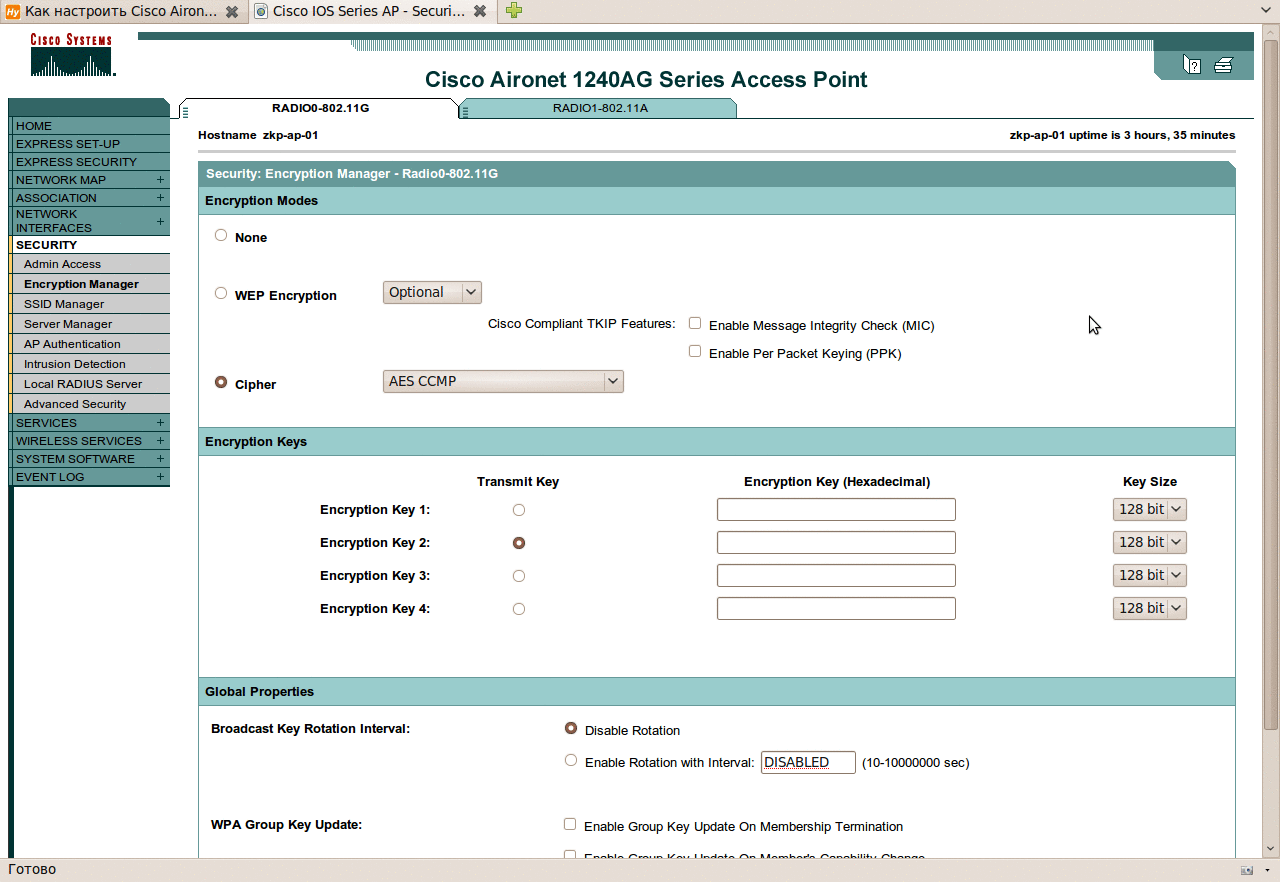The width and height of the screenshot is (1280, 882).
Task: Open the AES CCMP cipher dropdown
Action: tap(503, 381)
